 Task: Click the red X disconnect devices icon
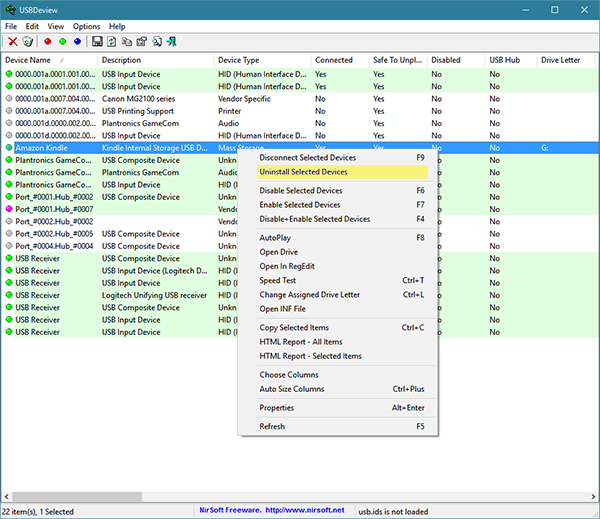click(12, 41)
